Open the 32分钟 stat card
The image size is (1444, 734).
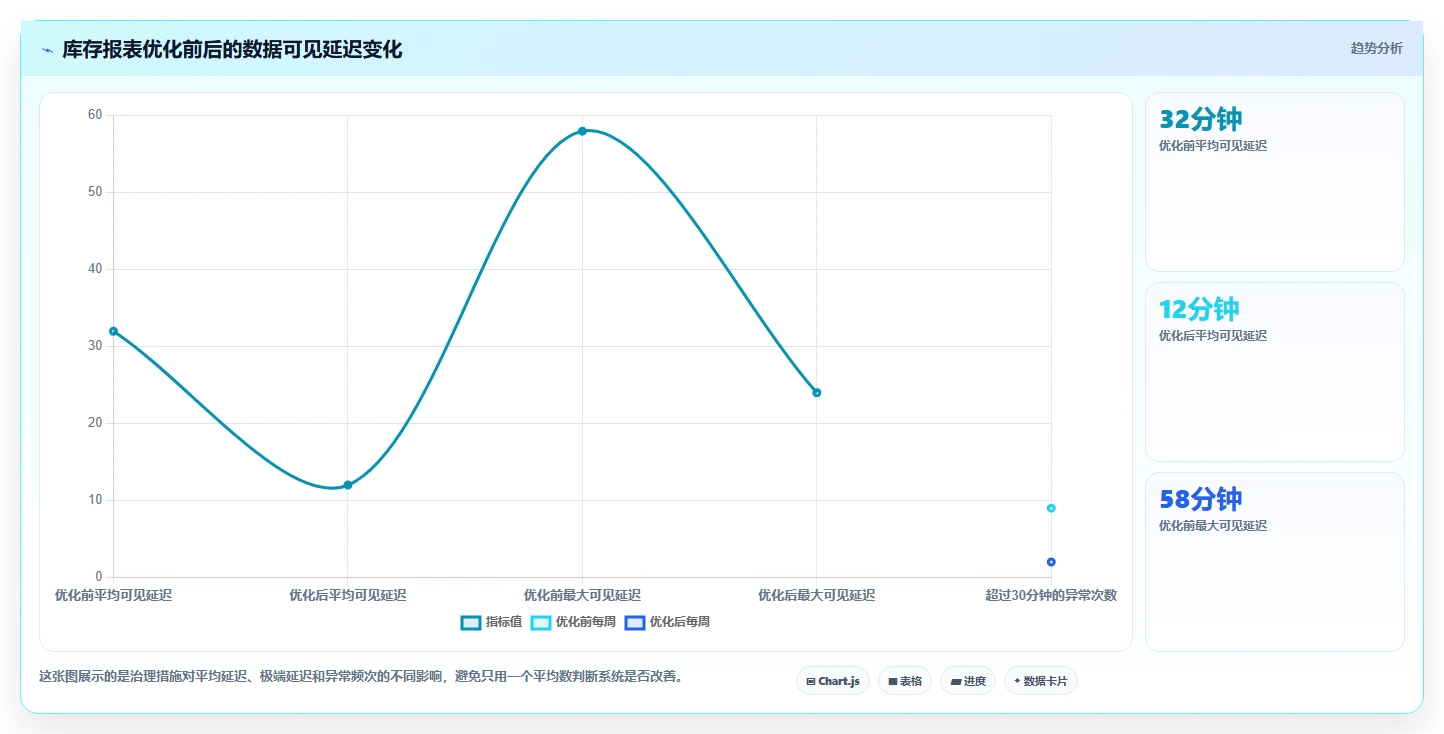(1275, 182)
